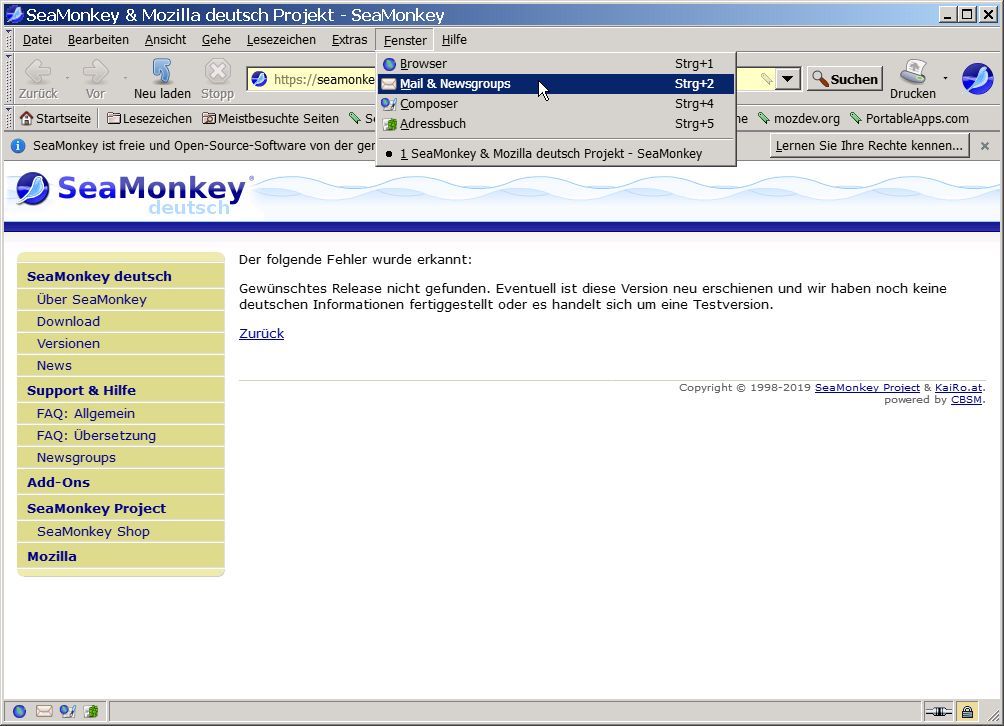Click Lernen Sie Ihre Rechte kennen button
The width and height of the screenshot is (1004, 726).
(x=869, y=146)
